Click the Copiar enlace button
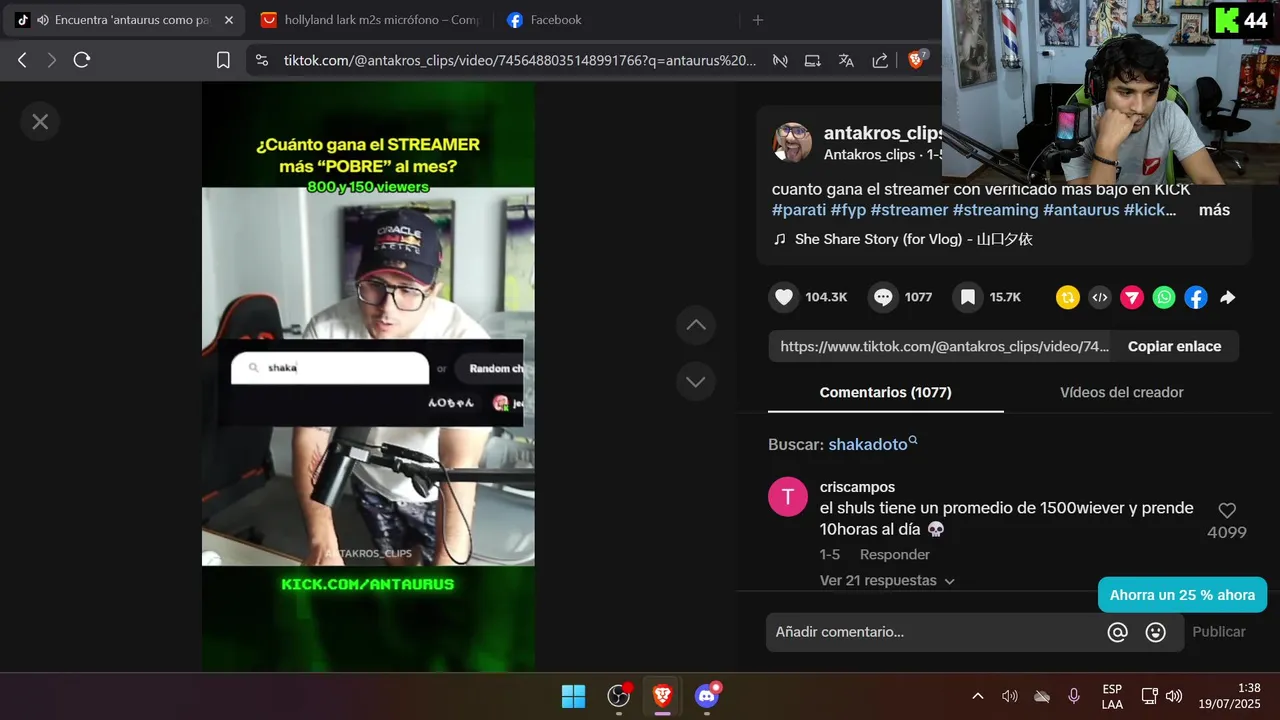 (1174, 346)
